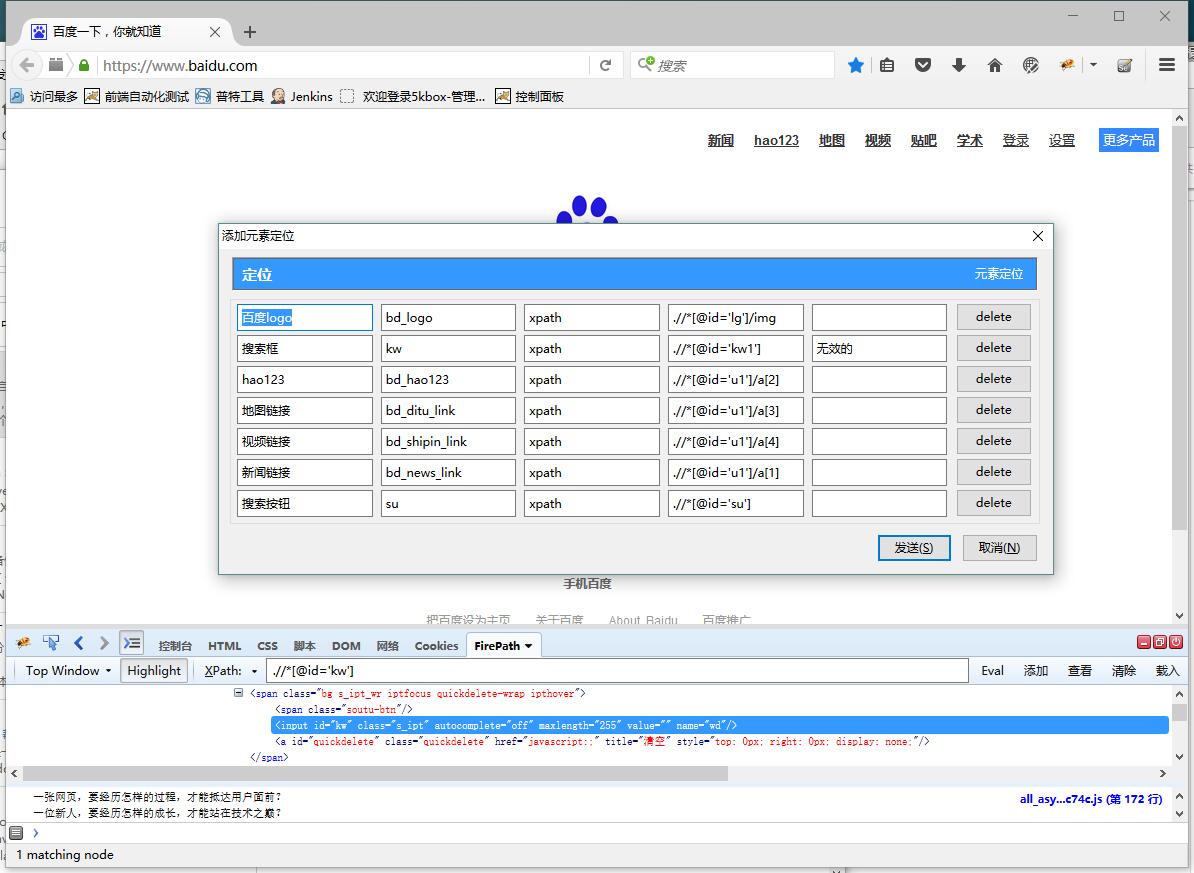Screen dimensions: 1194x873
Task: Click the FirePath XPath input field
Action: [618, 670]
